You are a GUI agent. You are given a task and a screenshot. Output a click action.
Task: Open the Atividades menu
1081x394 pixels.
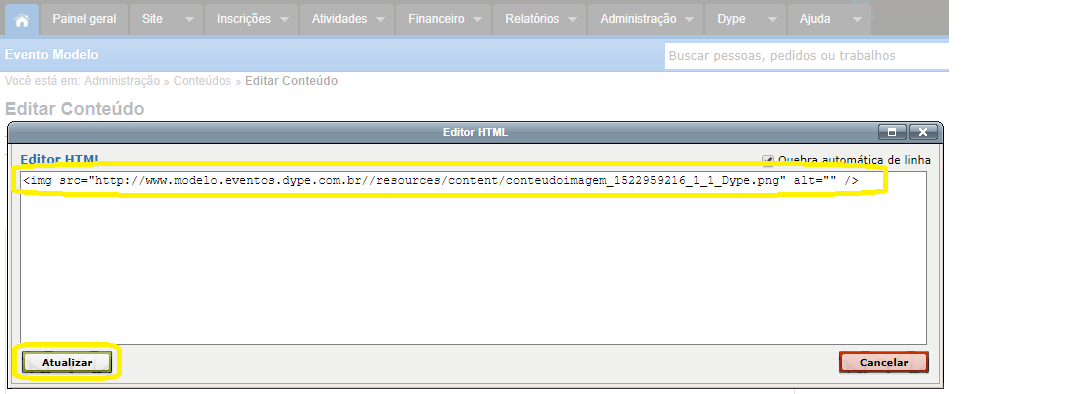click(339, 19)
